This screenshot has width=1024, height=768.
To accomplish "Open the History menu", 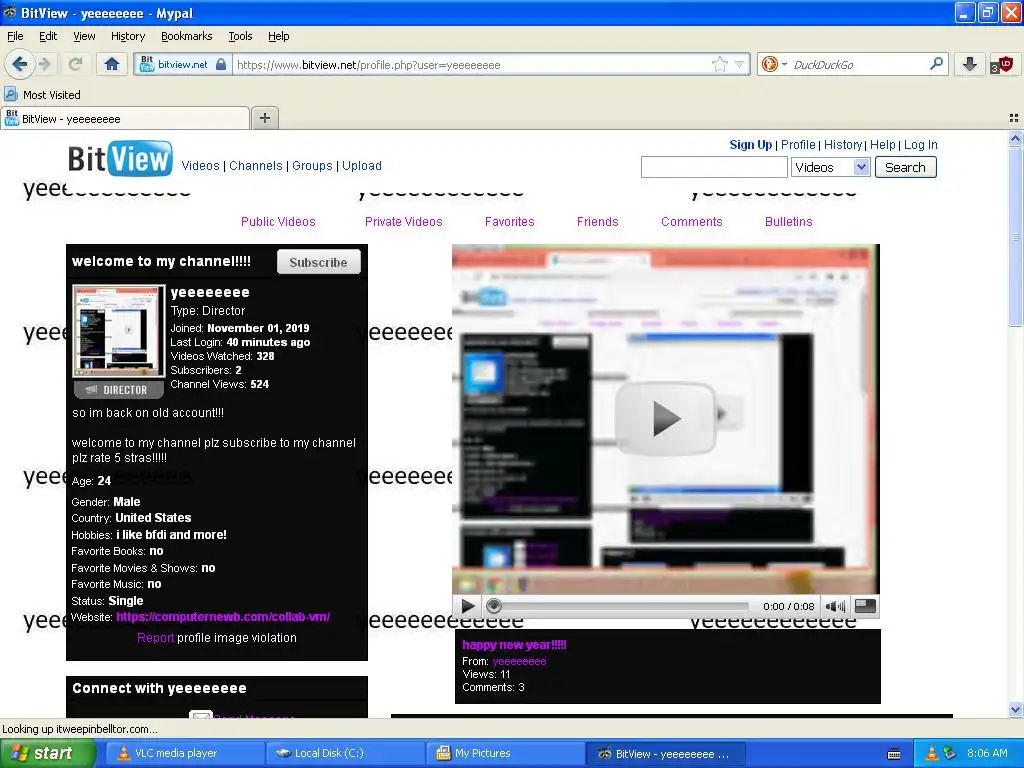I will 128,36.
